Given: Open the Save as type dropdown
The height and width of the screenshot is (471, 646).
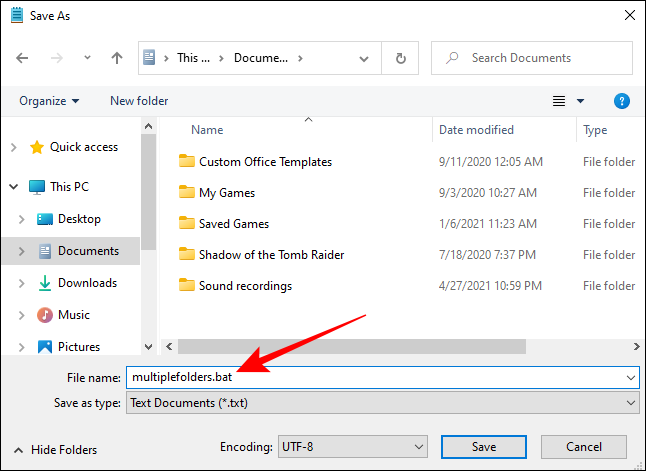Looking at the screenshot, I should point(381,402).
